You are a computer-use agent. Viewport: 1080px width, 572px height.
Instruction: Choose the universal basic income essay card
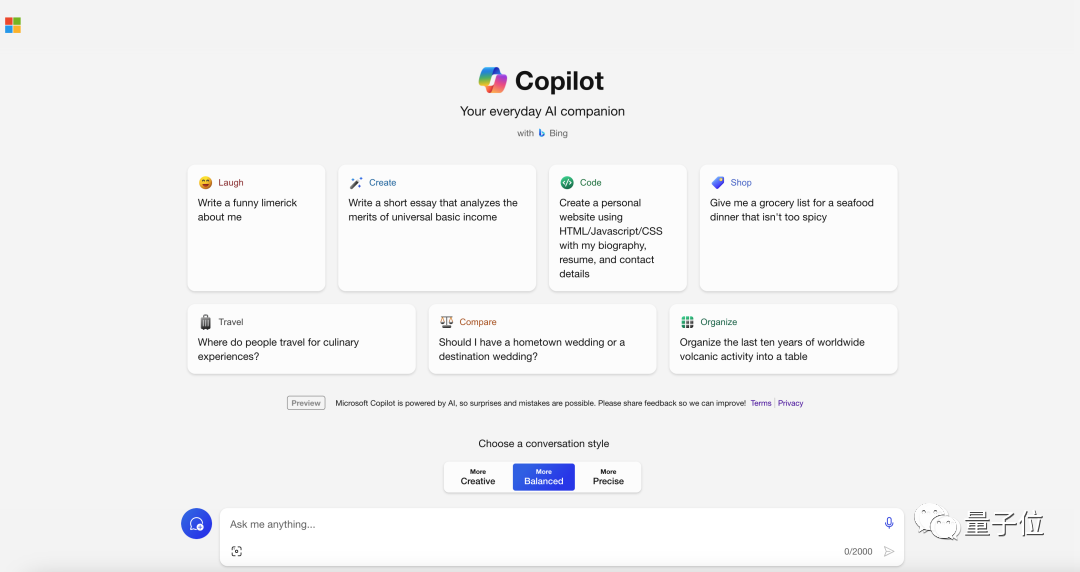[x=437, y=227]
